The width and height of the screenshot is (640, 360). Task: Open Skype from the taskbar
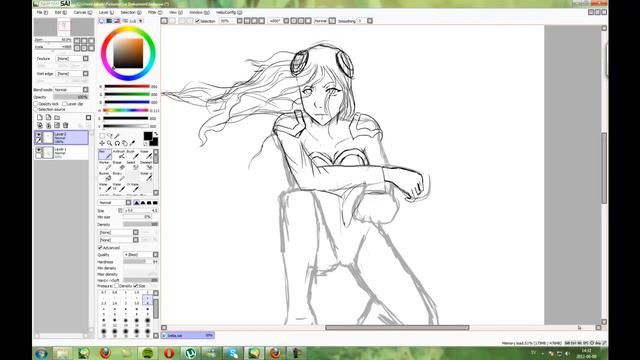[233, 353]
